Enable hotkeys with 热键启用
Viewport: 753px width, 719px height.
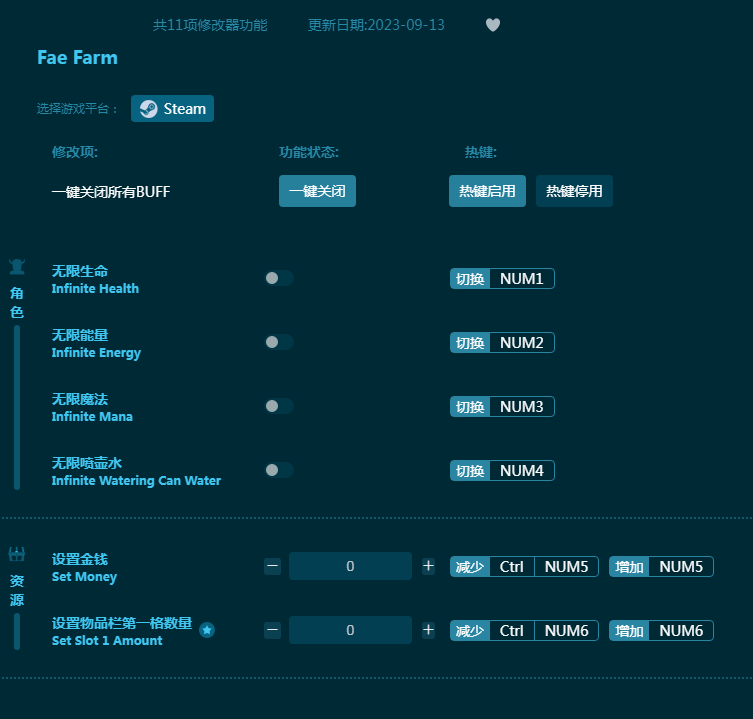point(487,191)
